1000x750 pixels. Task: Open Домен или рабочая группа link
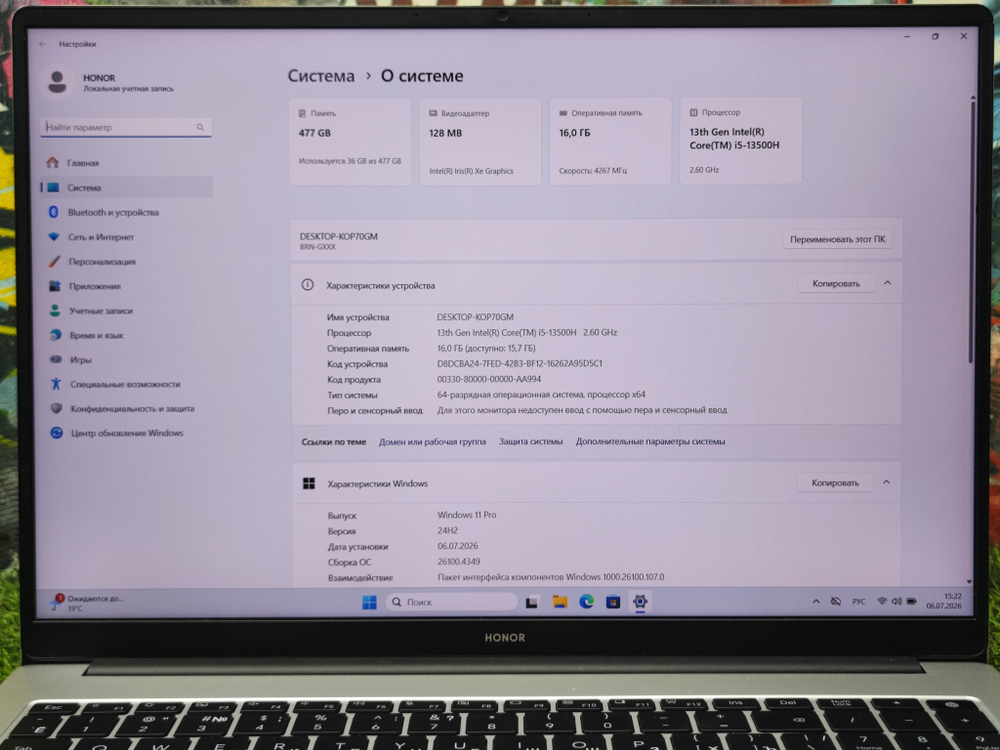[x=432, y=441]
